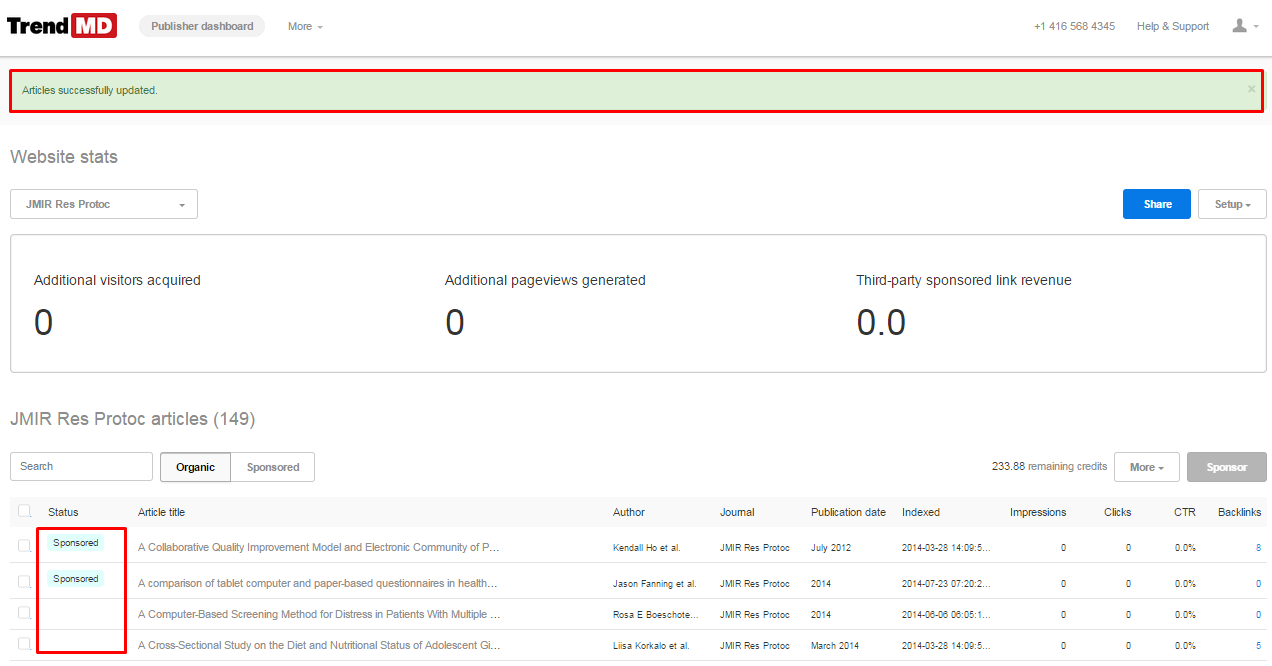Expand the JMIR Res Protoc website dropdown

(104, 204)
